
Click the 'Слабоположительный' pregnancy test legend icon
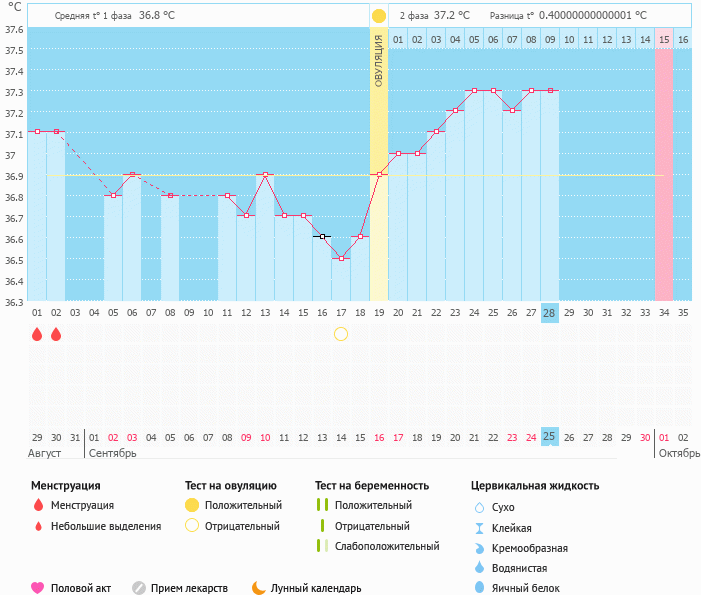coord(321,546)
